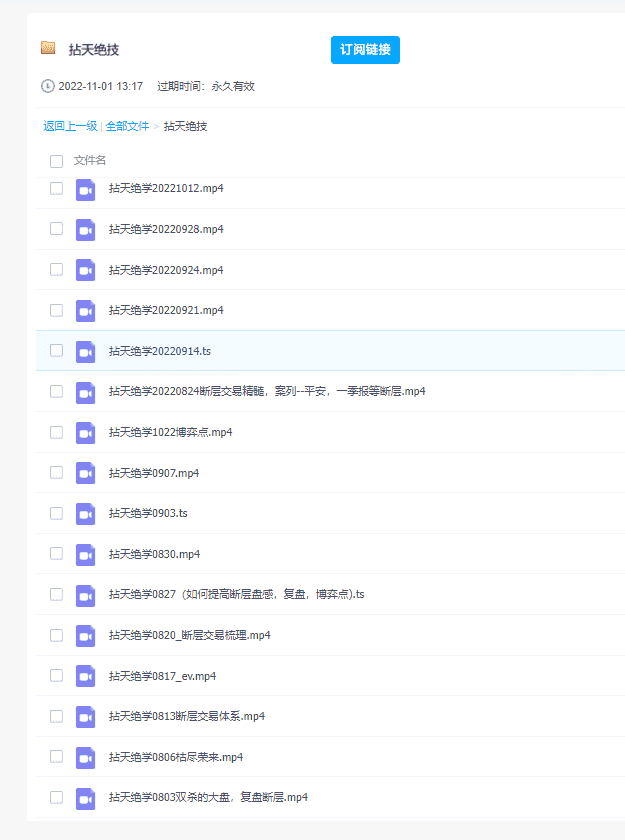Tick the checkbox for 拈天绝学0806枯尽荣来.mp4

[x=56, y=756]
